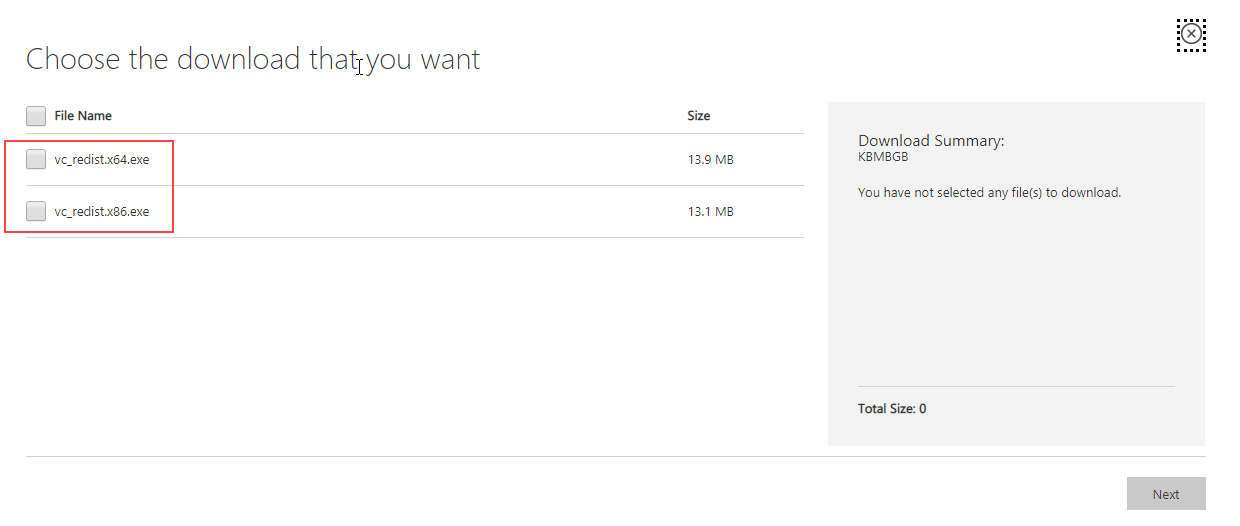Click the Size column header

[699, 116]
